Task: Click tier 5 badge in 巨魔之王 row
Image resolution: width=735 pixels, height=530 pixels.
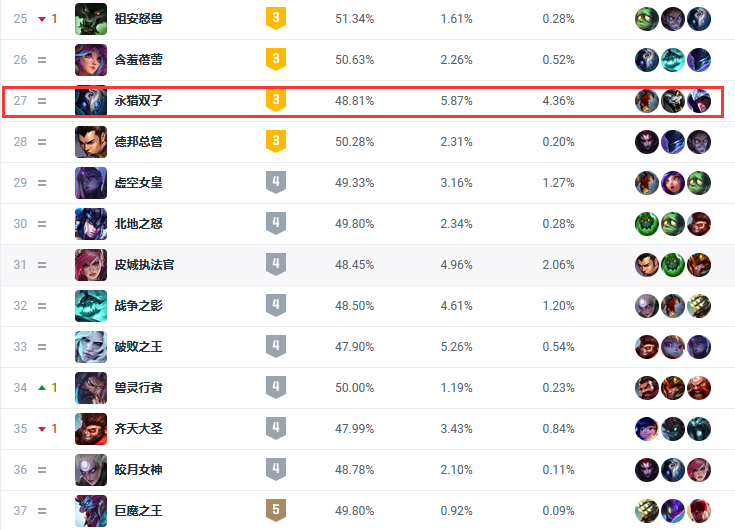Action: click(276, 511)
